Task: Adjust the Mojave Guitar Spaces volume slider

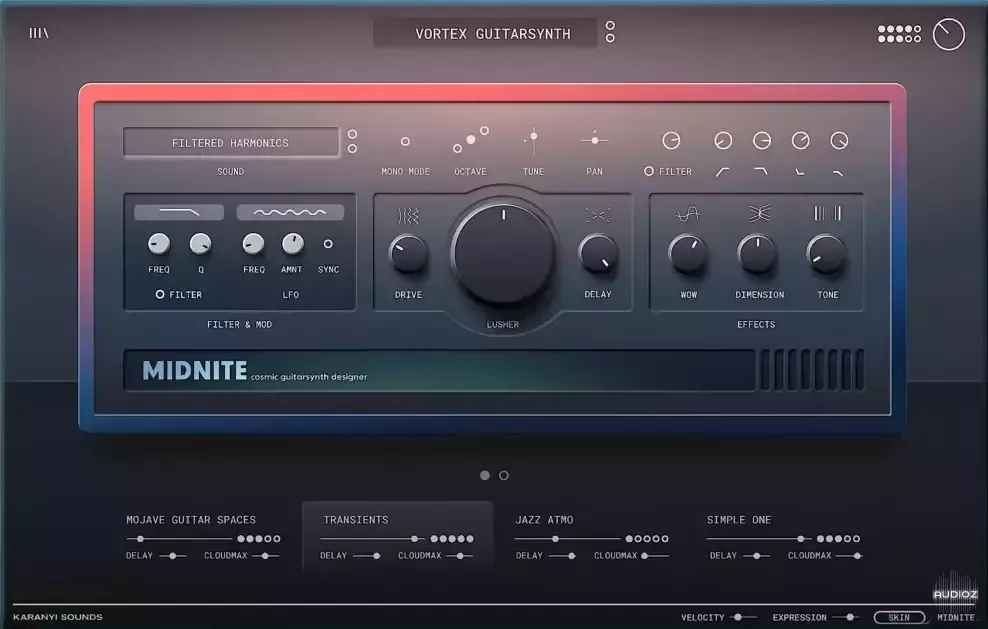Action: point(180,539)
